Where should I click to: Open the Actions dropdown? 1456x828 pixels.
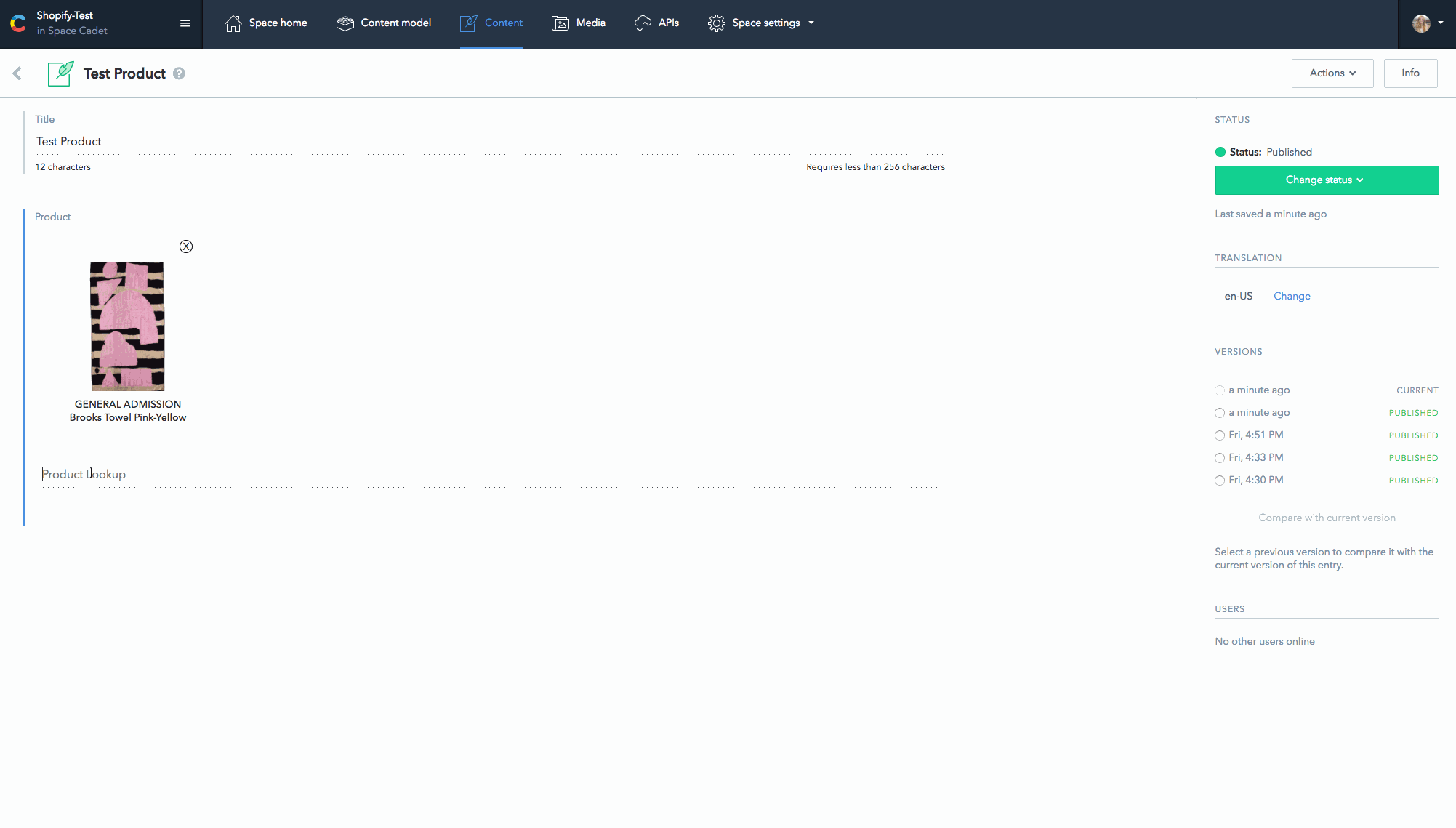point(1332,73)
